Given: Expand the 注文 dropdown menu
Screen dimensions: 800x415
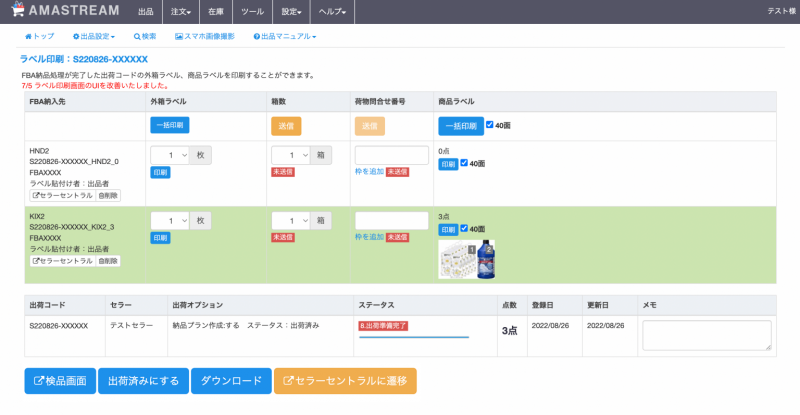Looking at the screenshot, I should [181, 11].
